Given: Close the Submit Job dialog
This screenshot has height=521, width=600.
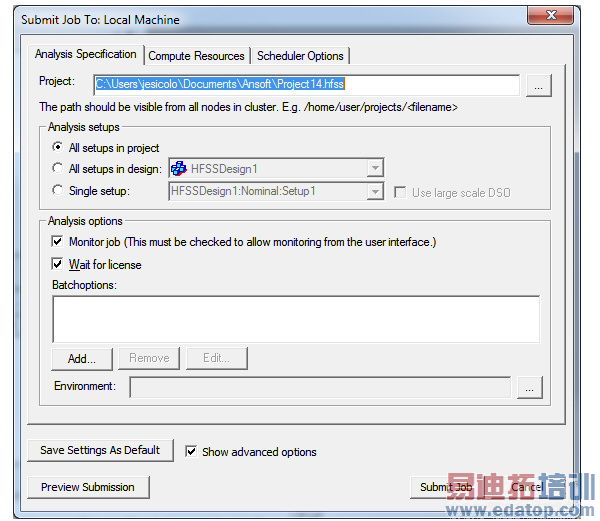Looking at the screenshot, I should [x=550, y=16].
